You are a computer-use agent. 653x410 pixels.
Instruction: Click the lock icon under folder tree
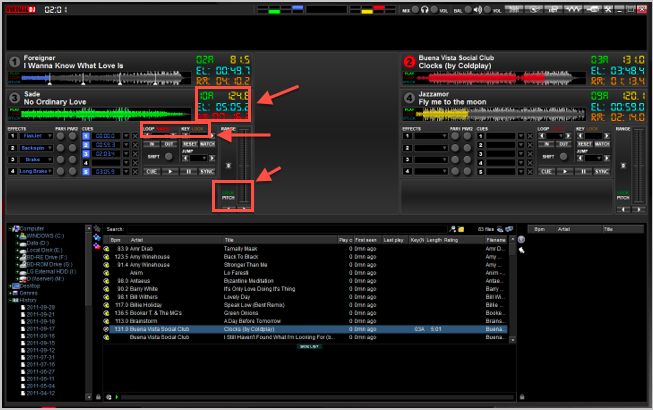[98, 397]
